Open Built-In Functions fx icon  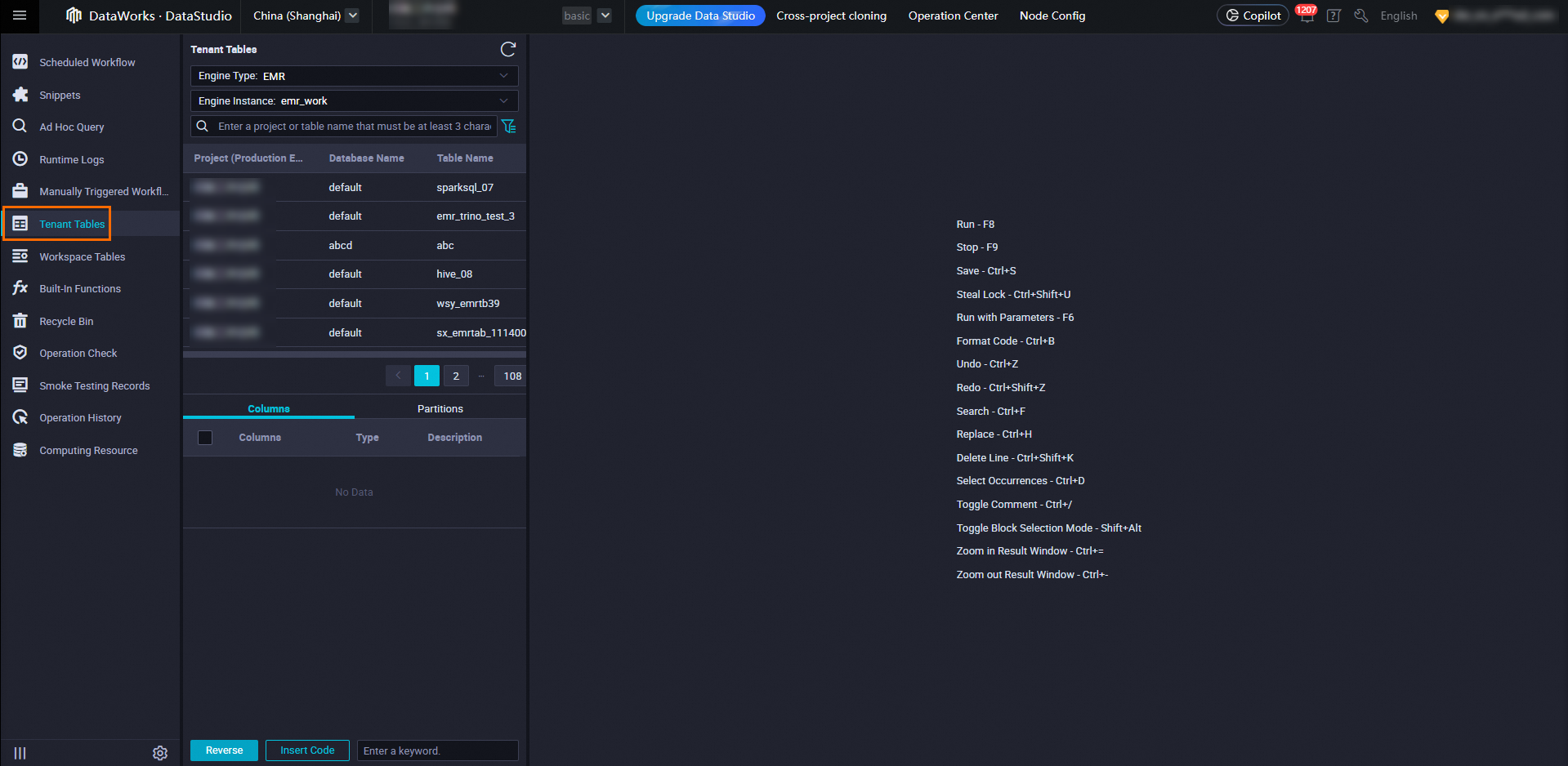20,288
